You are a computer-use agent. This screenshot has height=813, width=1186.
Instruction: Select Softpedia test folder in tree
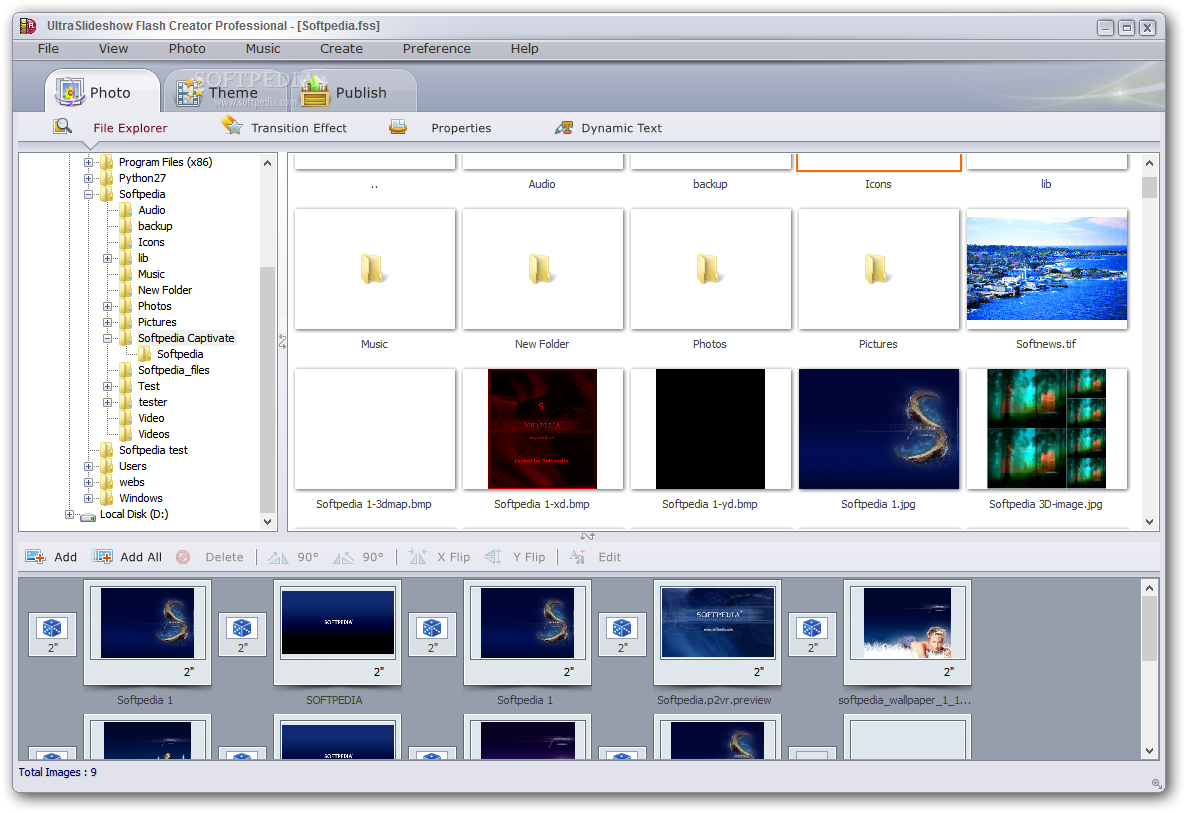pos(153,450)
